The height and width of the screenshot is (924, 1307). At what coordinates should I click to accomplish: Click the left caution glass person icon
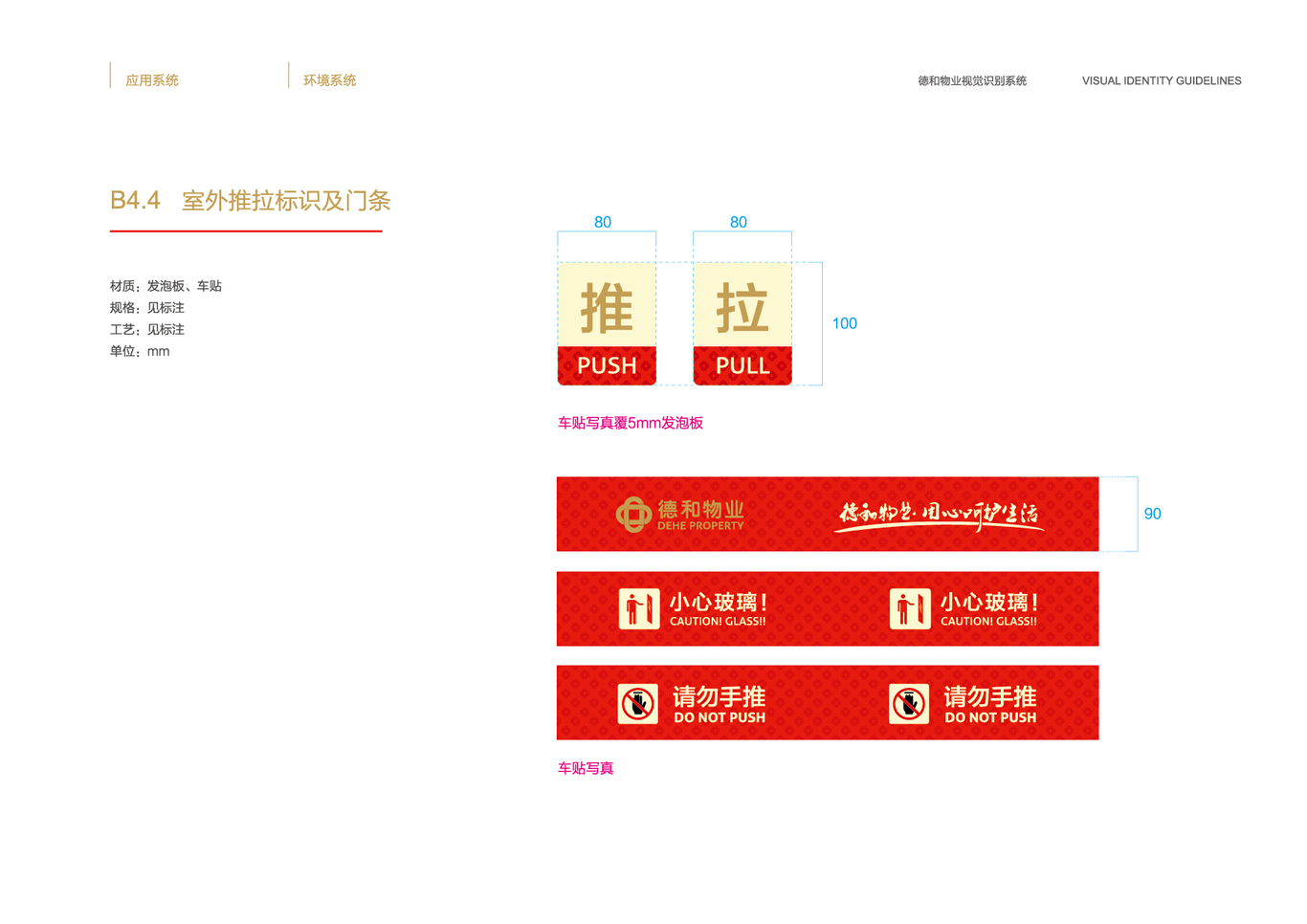tap(639, 609)
